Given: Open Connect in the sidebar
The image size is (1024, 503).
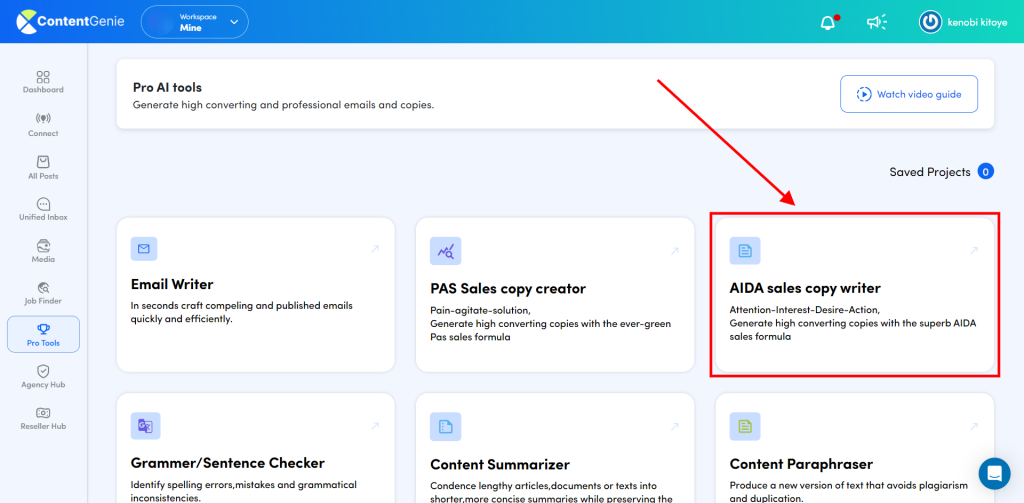Looking at the screenshot, I should tap(43, 125).
